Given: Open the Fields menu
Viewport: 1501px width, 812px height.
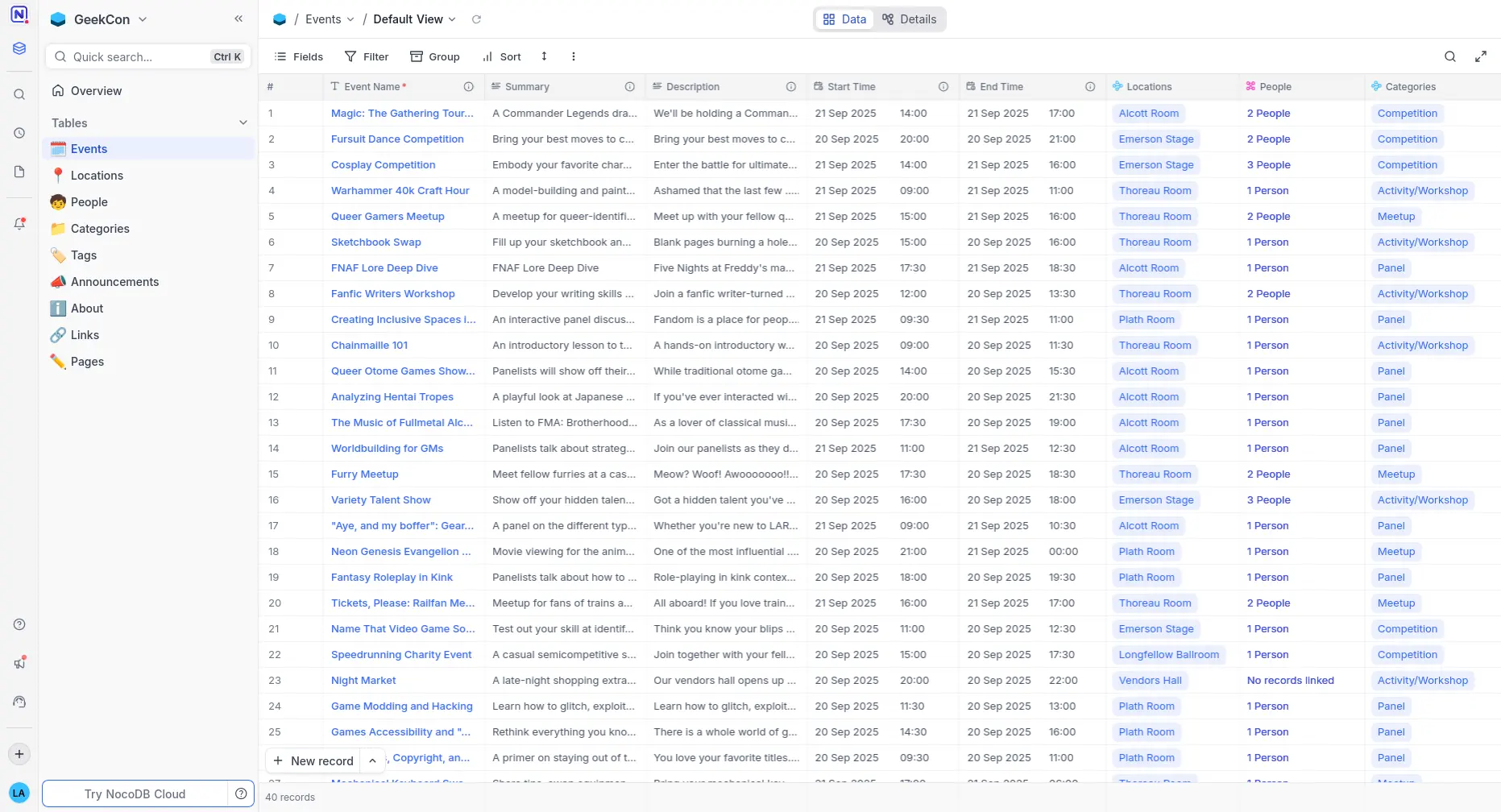Looking at the screenshot, I should (x=299, y=56).
